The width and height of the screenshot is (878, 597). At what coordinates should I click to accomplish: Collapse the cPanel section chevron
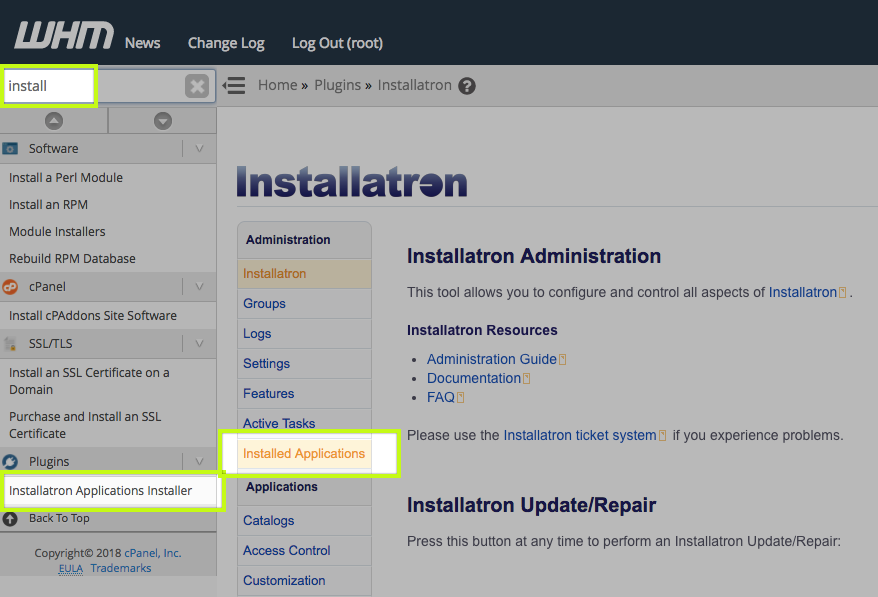click(199, 287)
